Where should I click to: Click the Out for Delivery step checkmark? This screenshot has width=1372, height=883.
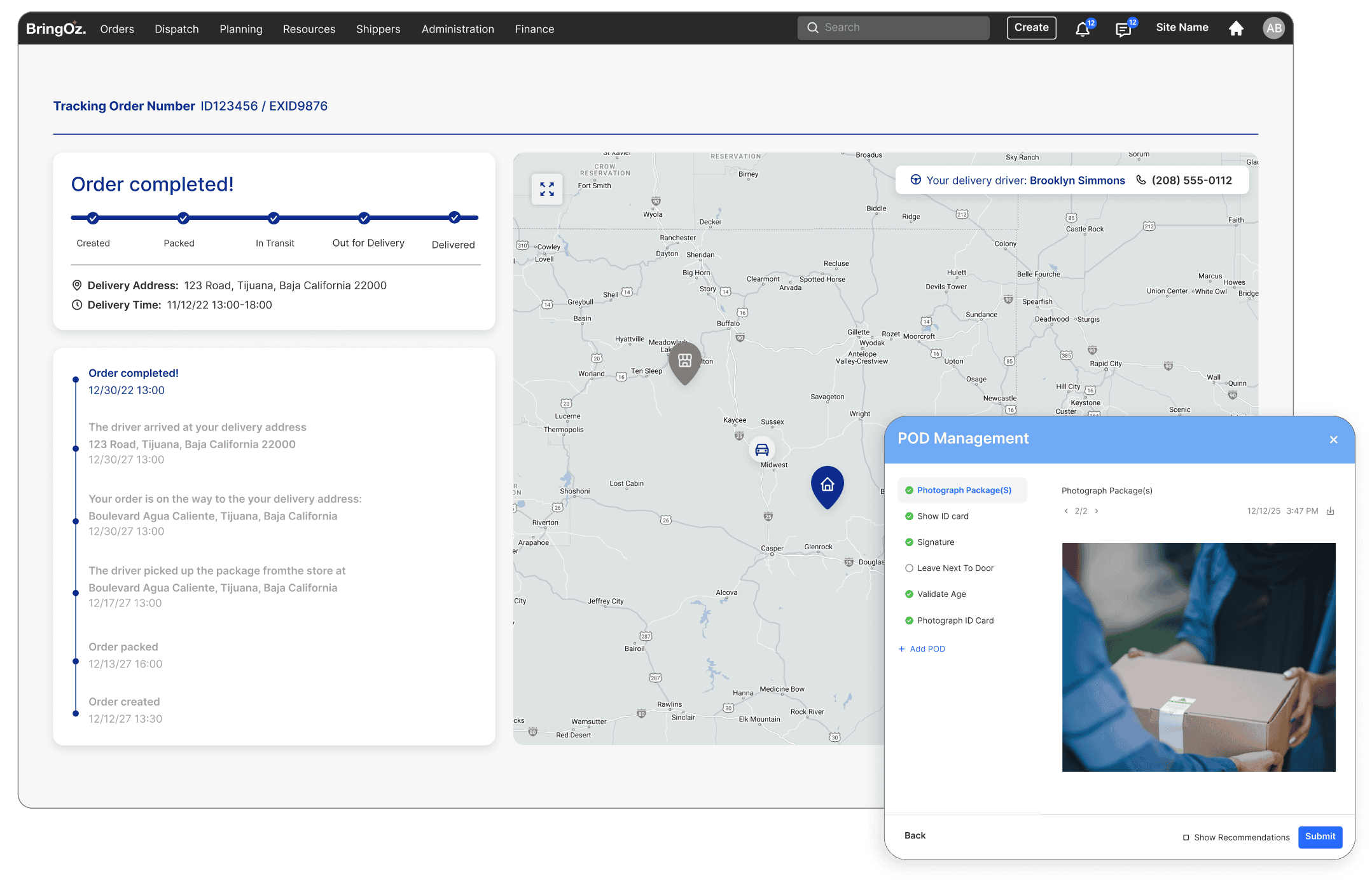pos(364,218)
